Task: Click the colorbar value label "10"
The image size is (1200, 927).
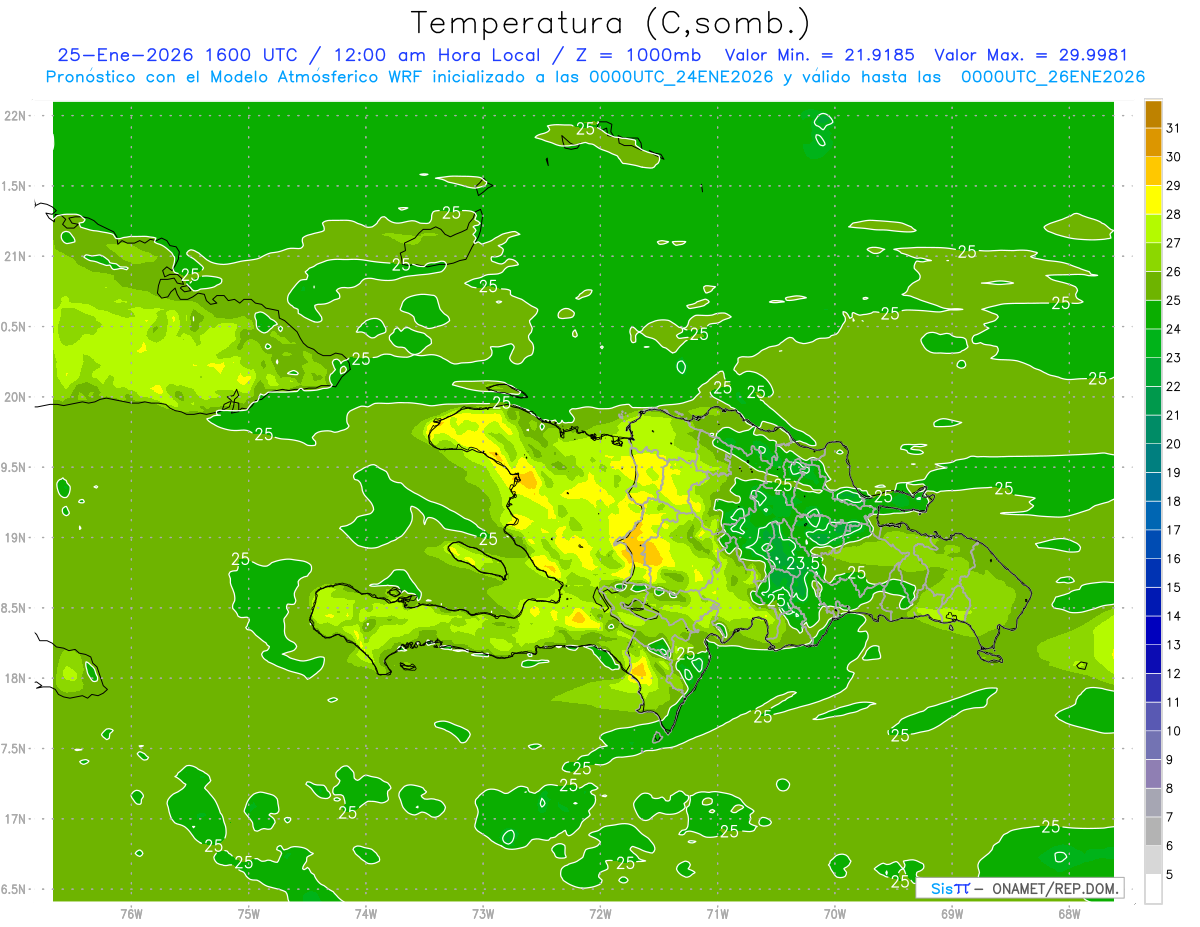Action: coord(1174,731)
